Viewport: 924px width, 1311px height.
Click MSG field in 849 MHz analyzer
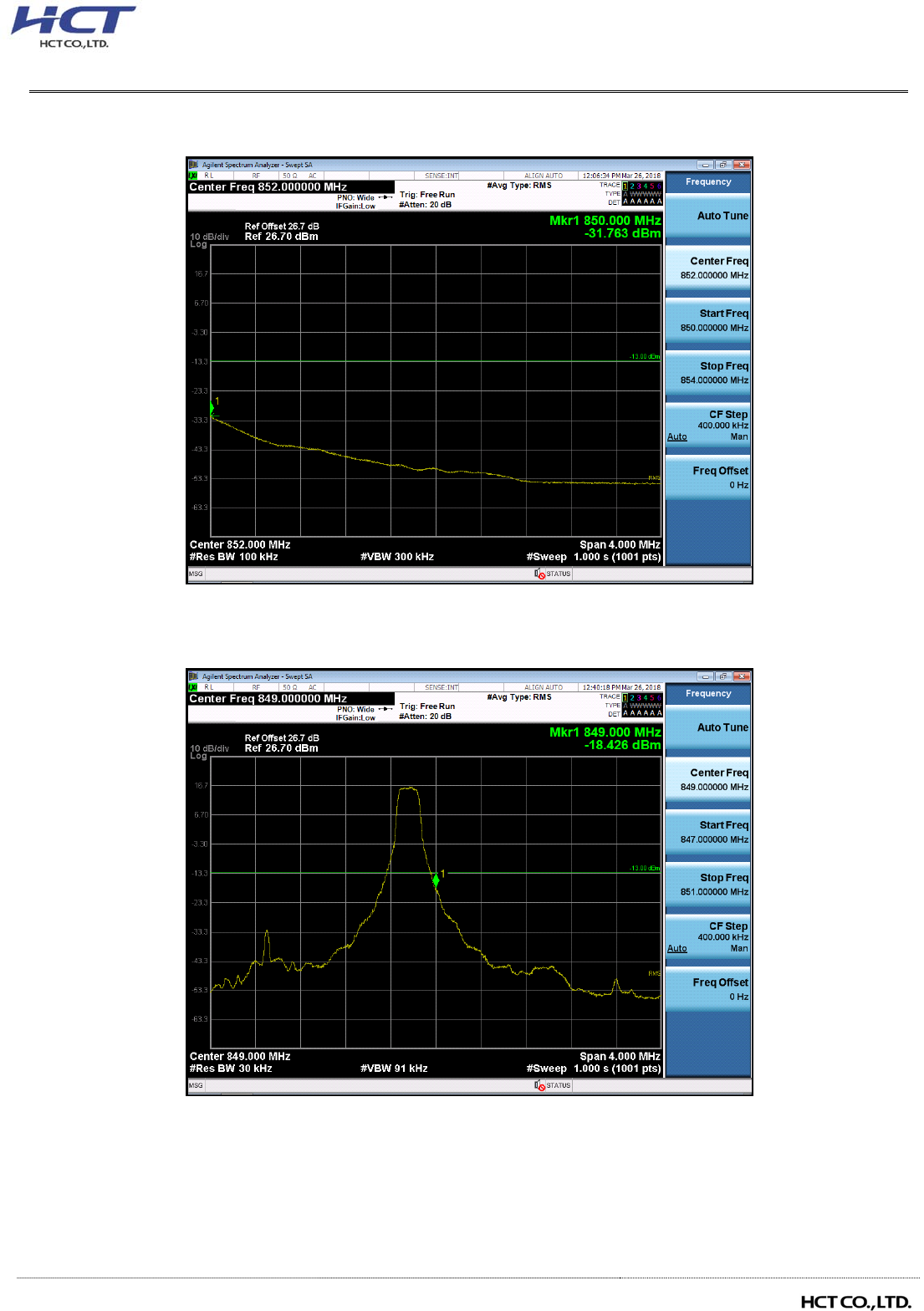(x=196, y=1085)
